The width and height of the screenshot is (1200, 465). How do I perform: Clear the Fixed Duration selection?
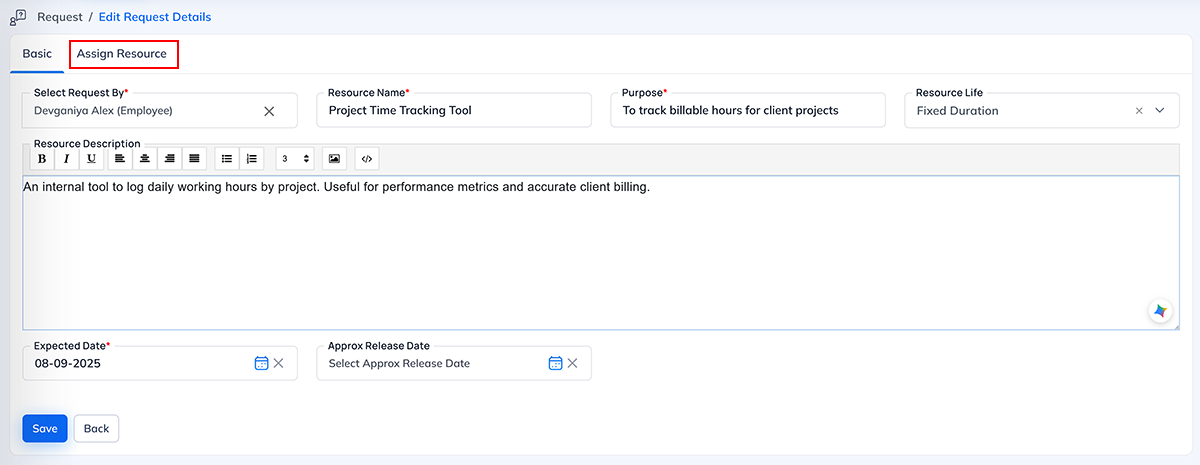coord(1139,111)
